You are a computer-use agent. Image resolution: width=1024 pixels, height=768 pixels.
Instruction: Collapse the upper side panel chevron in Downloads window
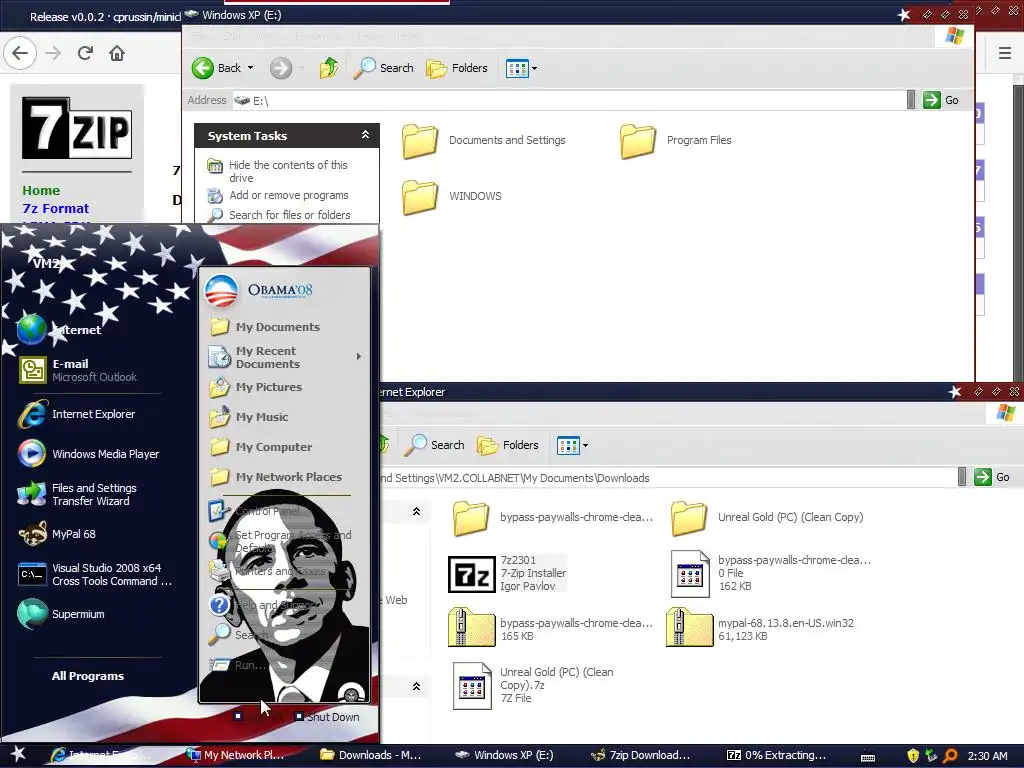tap(416, 511)
